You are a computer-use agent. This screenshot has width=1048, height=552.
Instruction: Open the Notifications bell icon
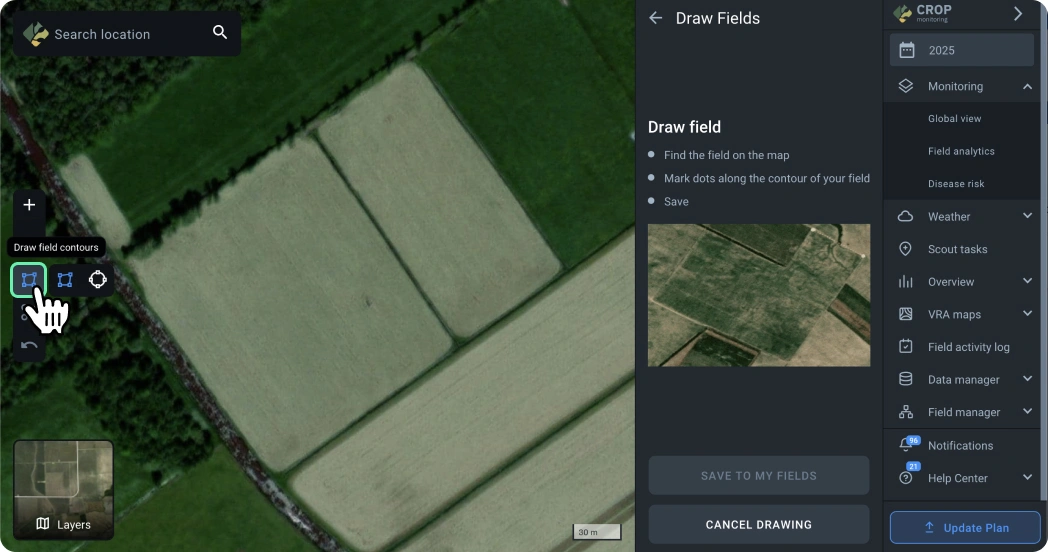[906, 445]
